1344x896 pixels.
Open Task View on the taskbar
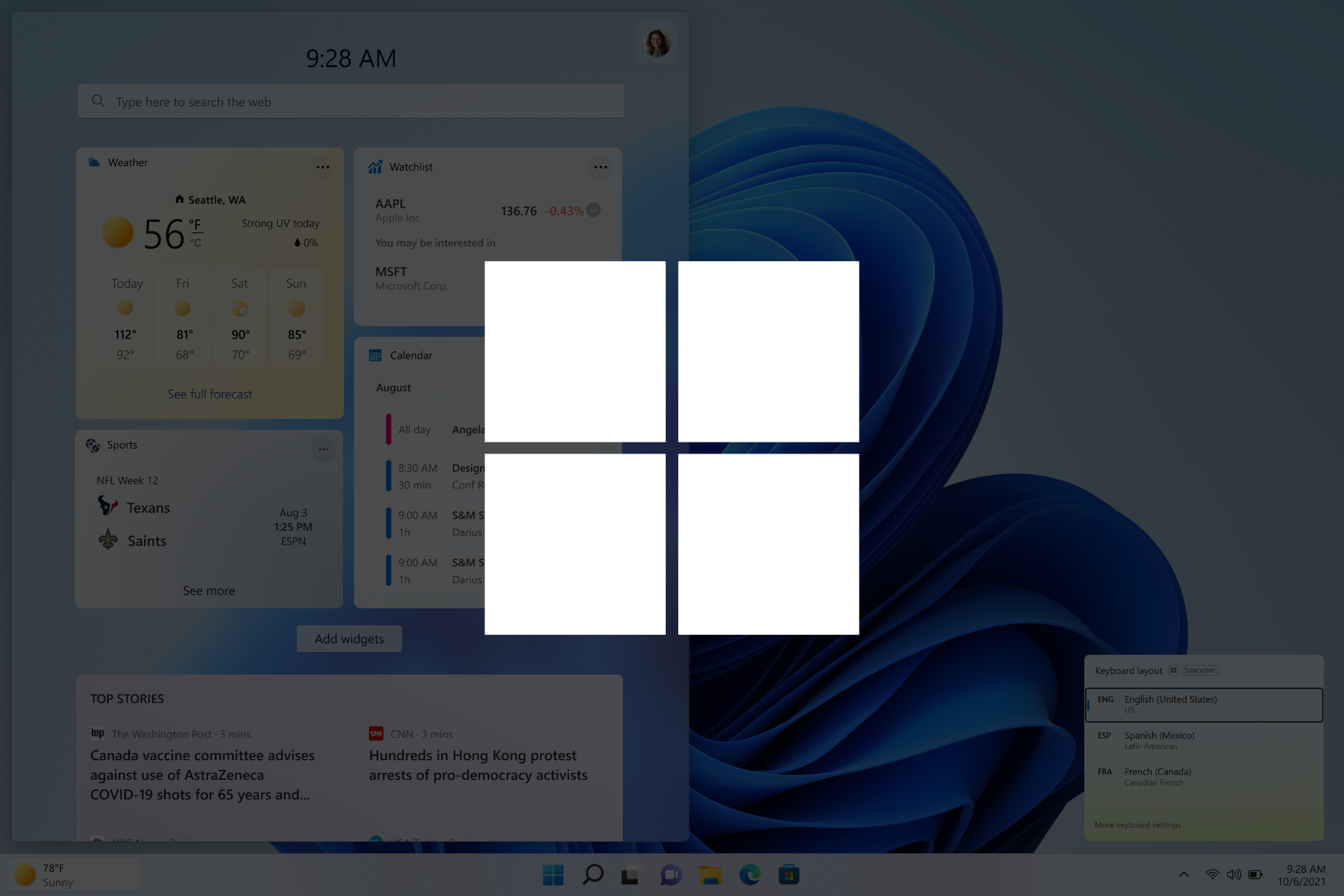coord(631,875)
